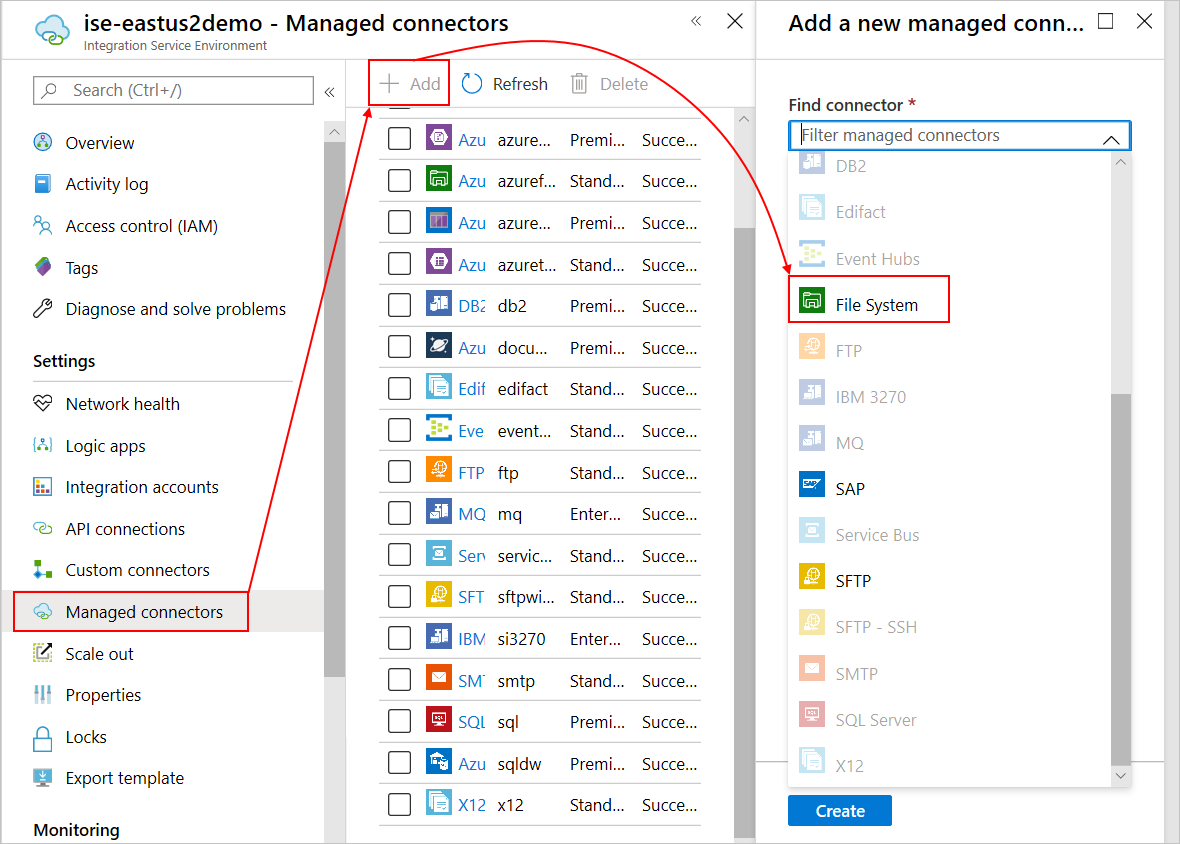Open the Network health heart icon

point(43,403)
